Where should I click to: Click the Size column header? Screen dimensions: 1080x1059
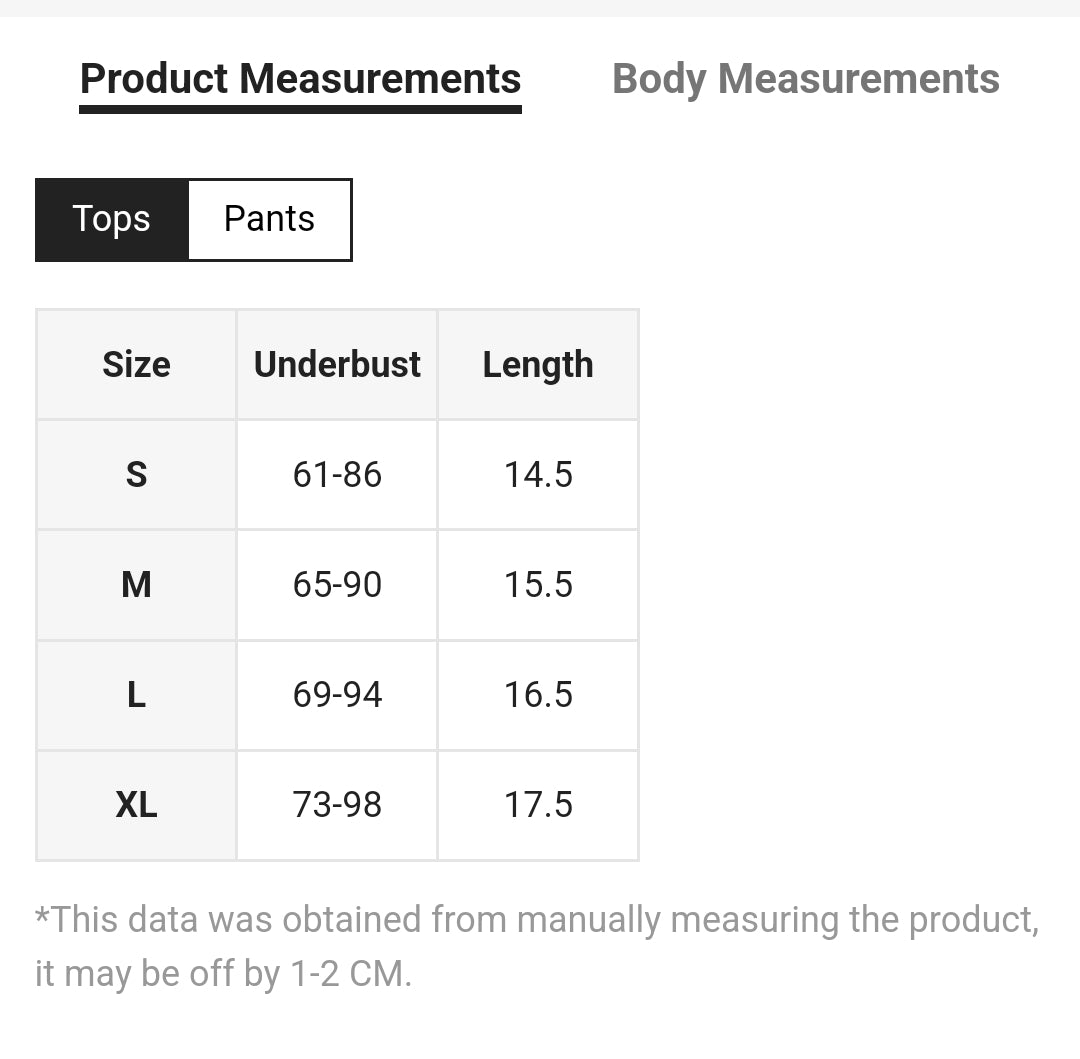136,365
